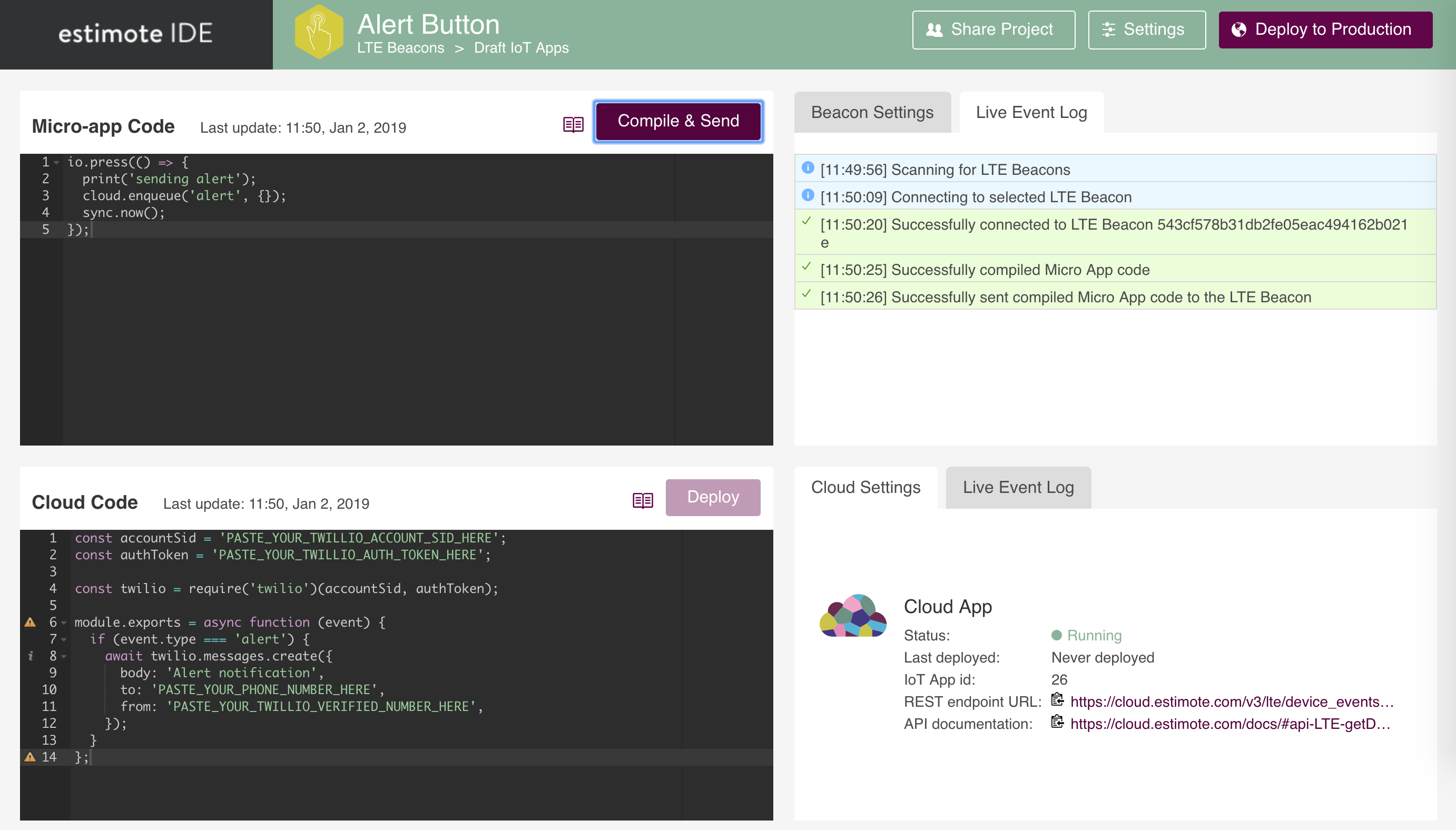The width and height of the screenshot is (1456, 830).
Task: Click the Micro-app Code last update timestamp
Action: (x=303, y=127)
